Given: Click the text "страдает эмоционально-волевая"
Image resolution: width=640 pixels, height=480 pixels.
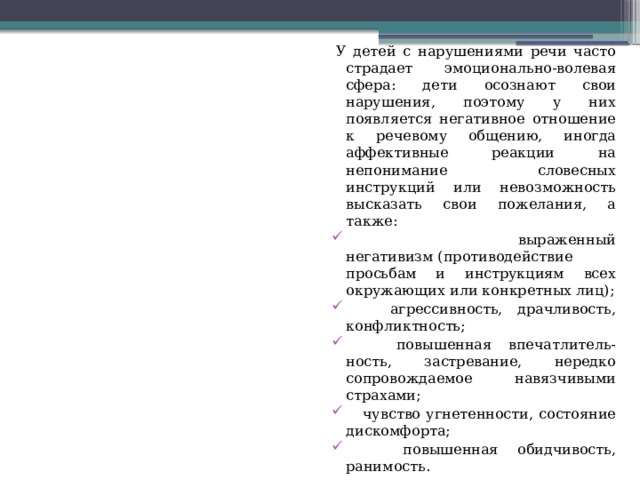Looking at the screenshot, I should point(480,69).
